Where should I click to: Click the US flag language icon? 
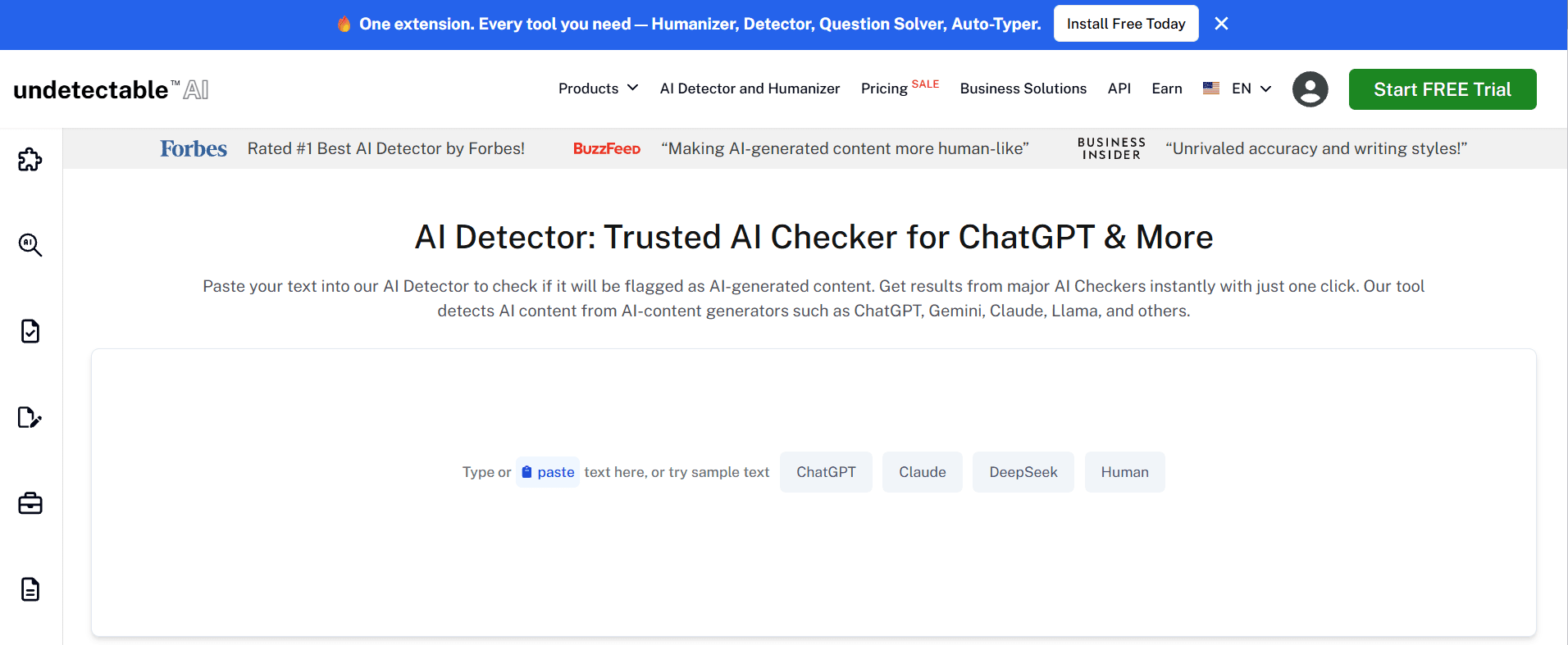[1211, 88]
